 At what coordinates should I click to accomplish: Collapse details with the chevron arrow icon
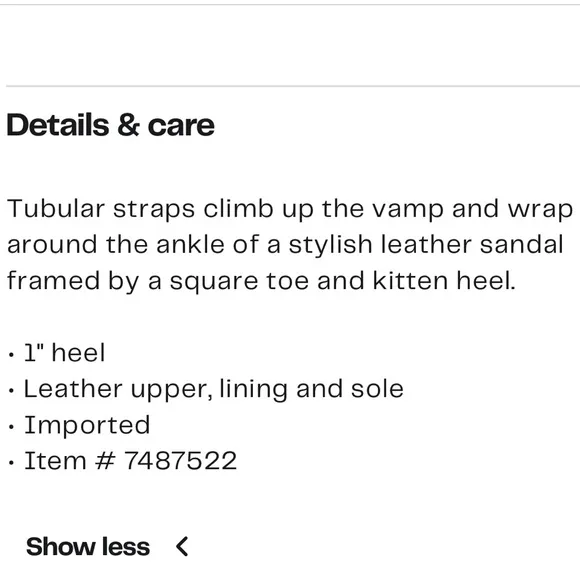tap(182, 546)
